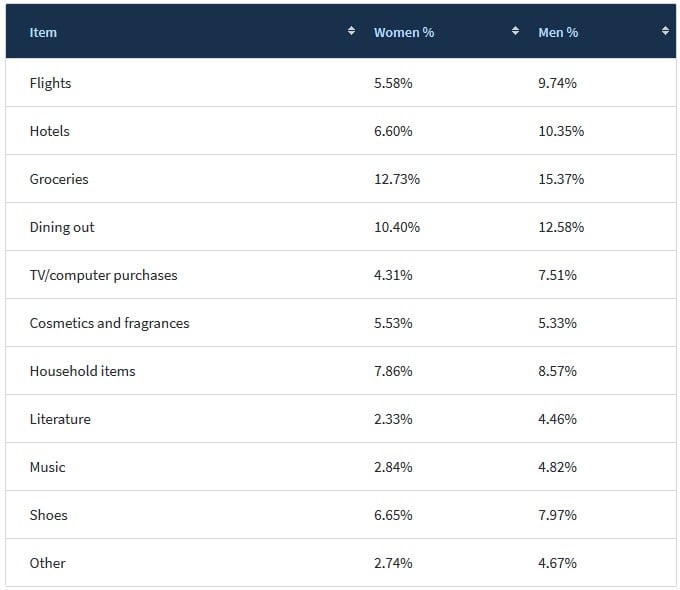Click the Other row label

(48, 563)
